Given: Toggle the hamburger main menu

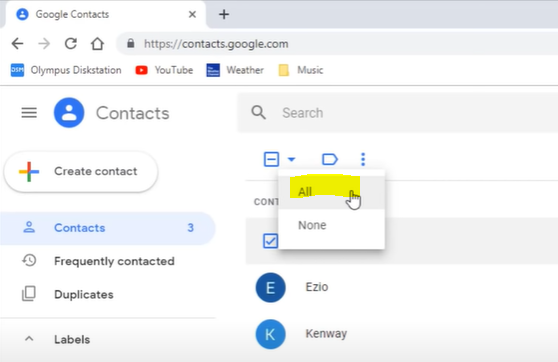Looking at the screenshot, I should pos(29,113).
